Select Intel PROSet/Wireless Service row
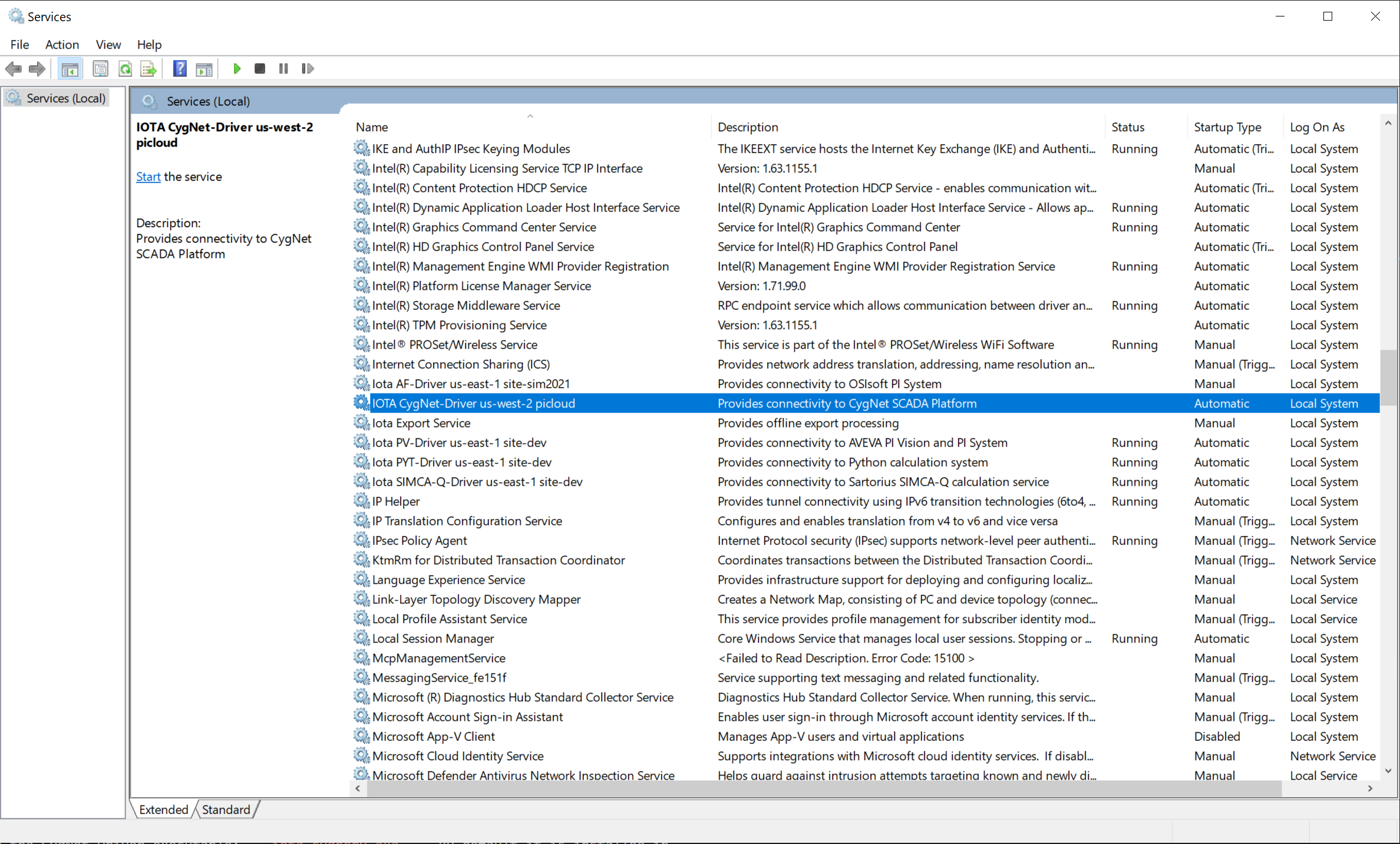Image resolution: width=1400 pixels, height=844 pixels. tap(865, 345)
